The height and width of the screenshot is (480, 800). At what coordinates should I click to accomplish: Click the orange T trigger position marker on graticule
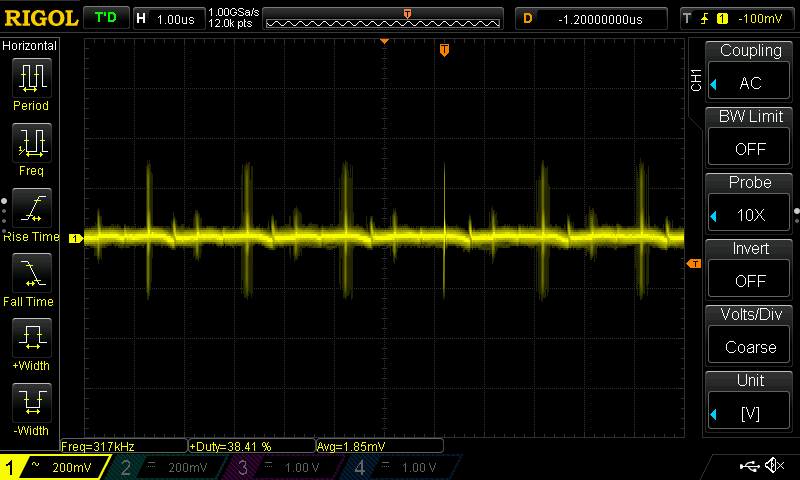click(x=444, y=50)
